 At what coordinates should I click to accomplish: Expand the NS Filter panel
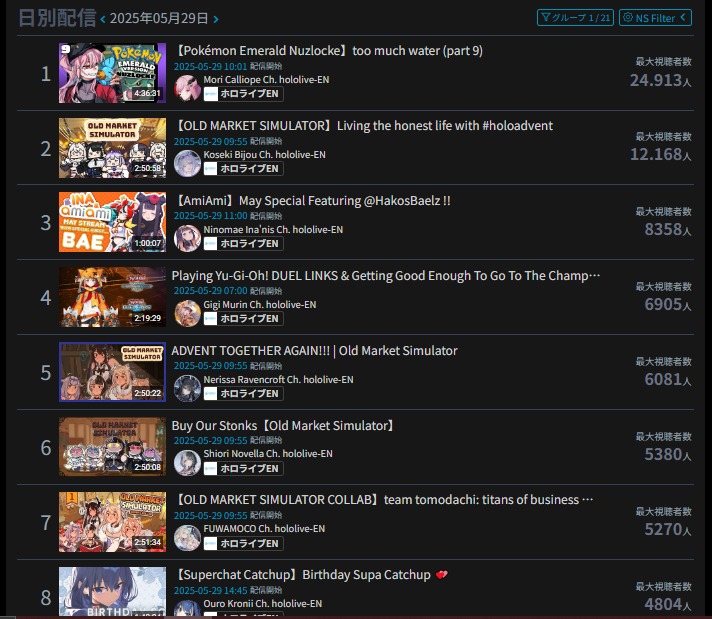pyautogui.click(x=655, y=18)
